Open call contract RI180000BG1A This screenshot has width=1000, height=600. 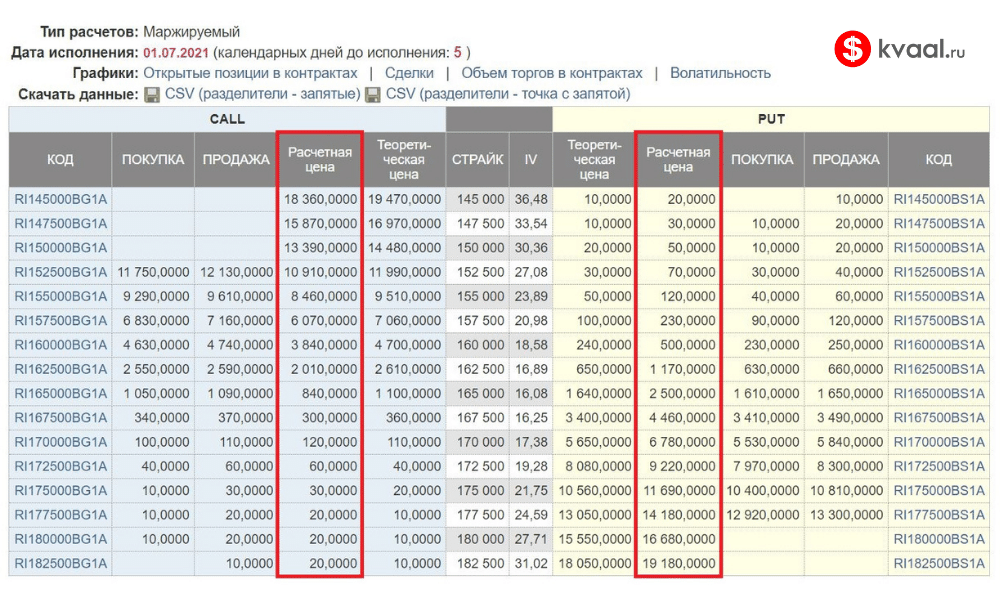(61, 539)
